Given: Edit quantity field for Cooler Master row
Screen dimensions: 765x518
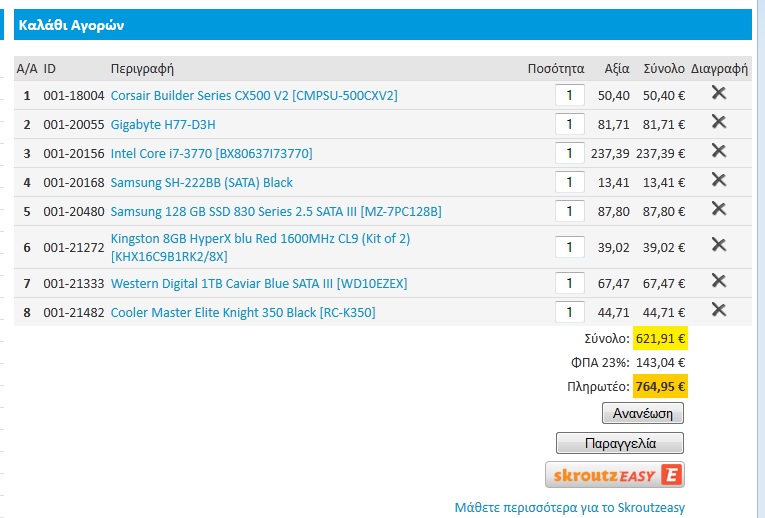Looking at the screenshot, I should [569, 312].
